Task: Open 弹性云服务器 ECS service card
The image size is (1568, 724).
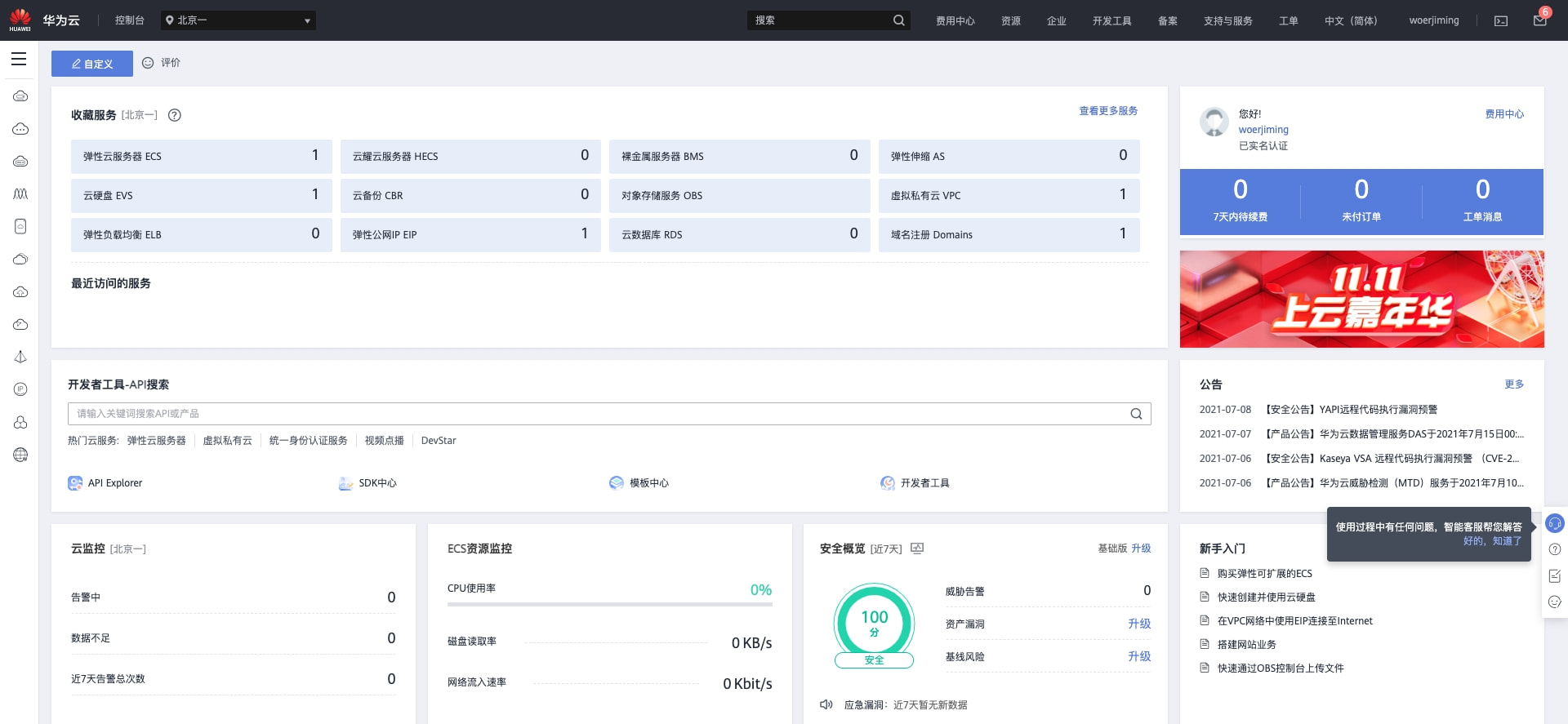Action: tap(202, 156)
